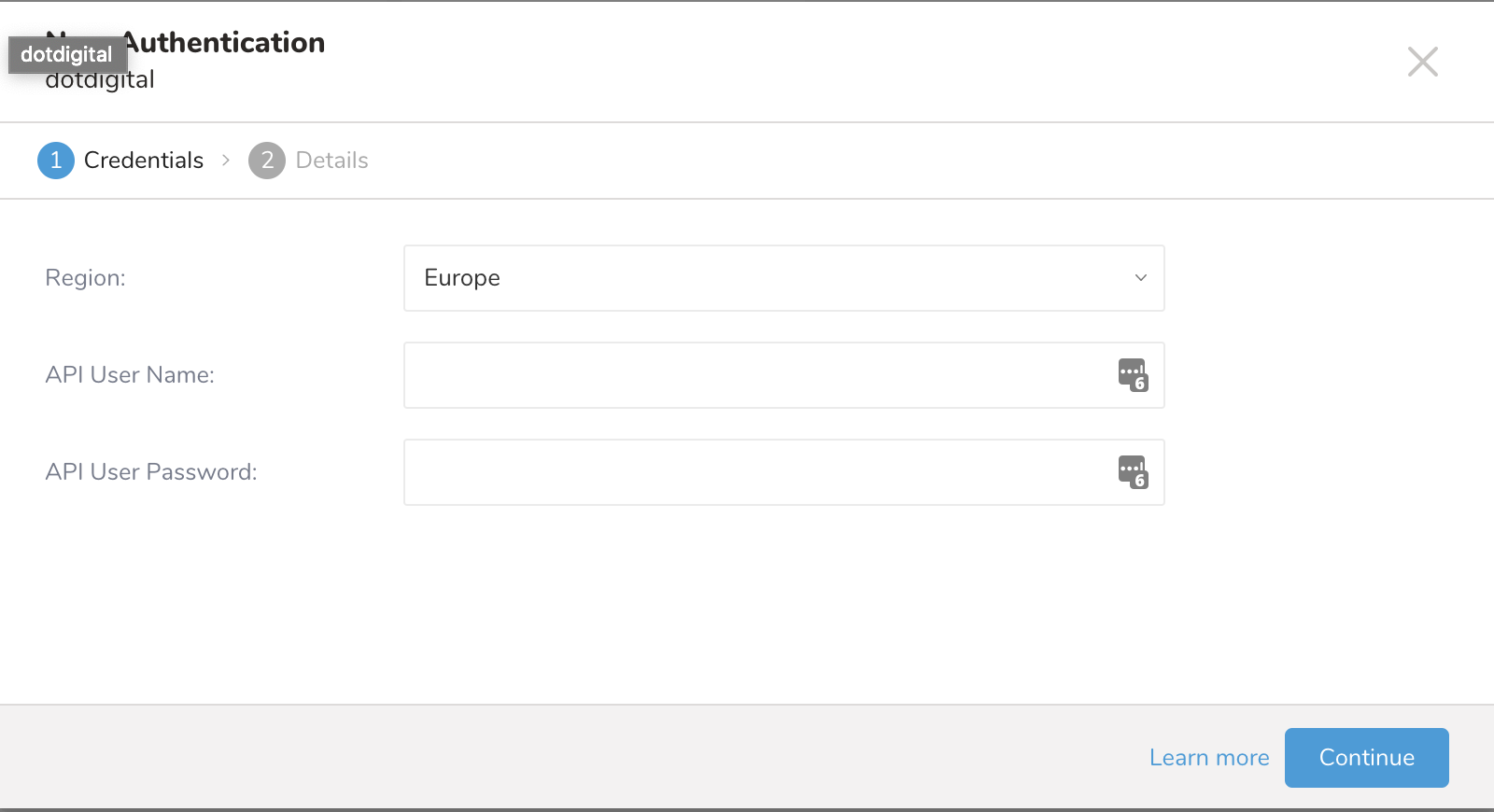Click the dark dotdigital tooltip
The image size is (1494, 812).
click(x=66, y=54)
